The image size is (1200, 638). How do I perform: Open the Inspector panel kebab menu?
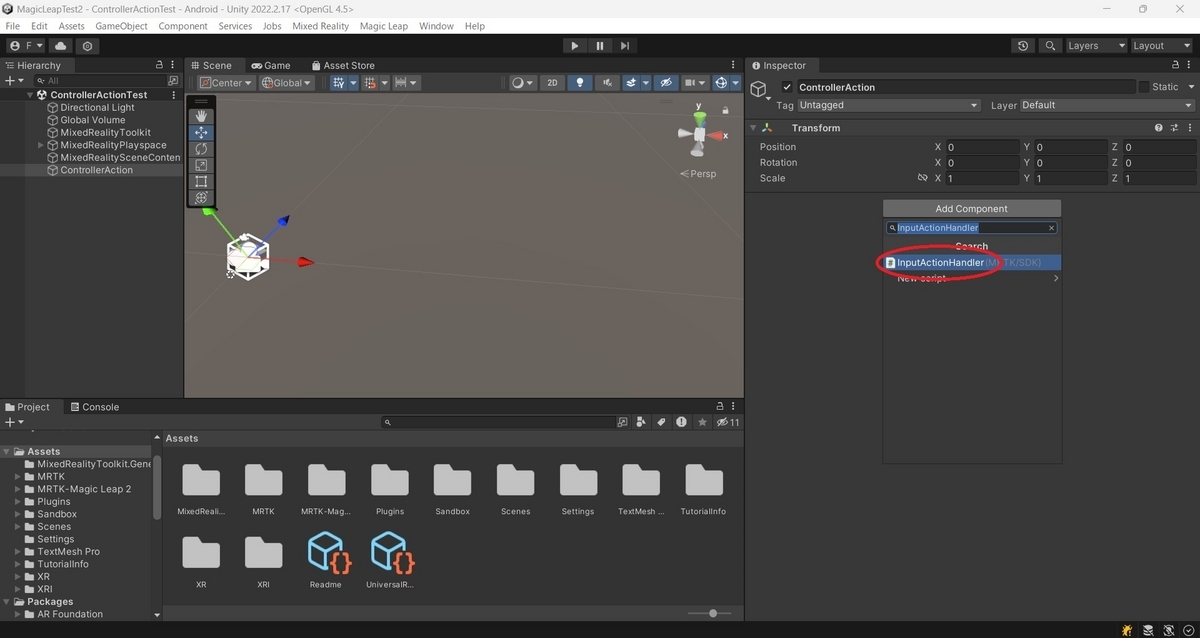[1189, 65]
